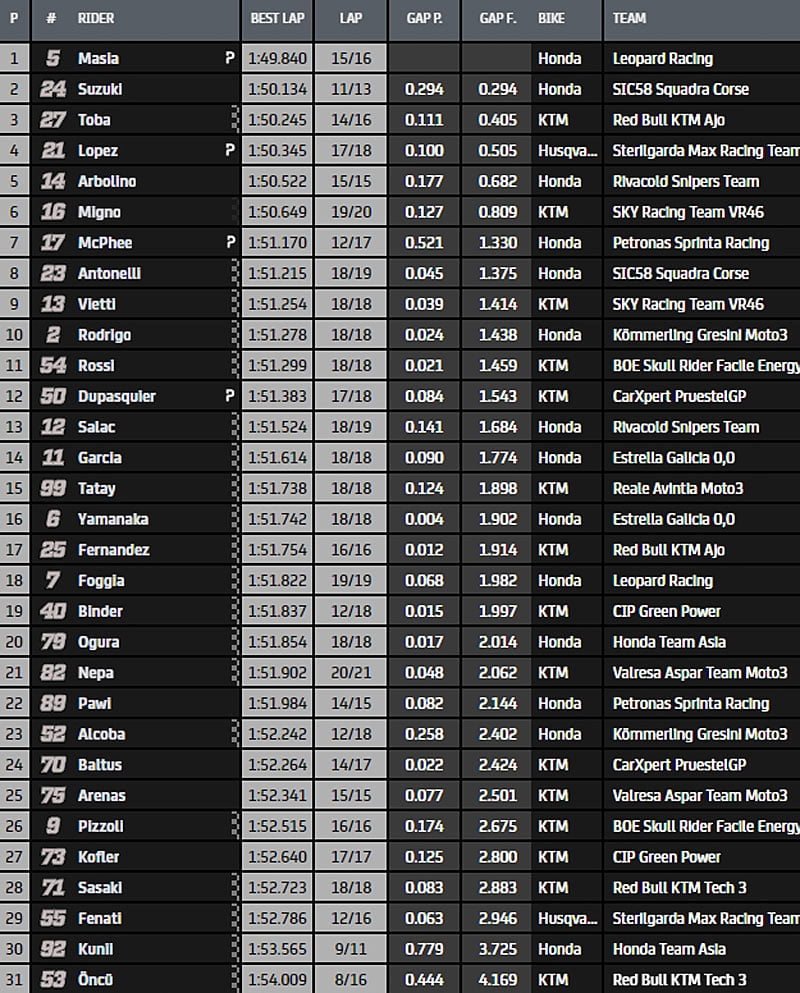This screenshot has width=800, height=993.
Task: Open the Leopard Racing team for Foggia
Action: (x=662, y=580)
